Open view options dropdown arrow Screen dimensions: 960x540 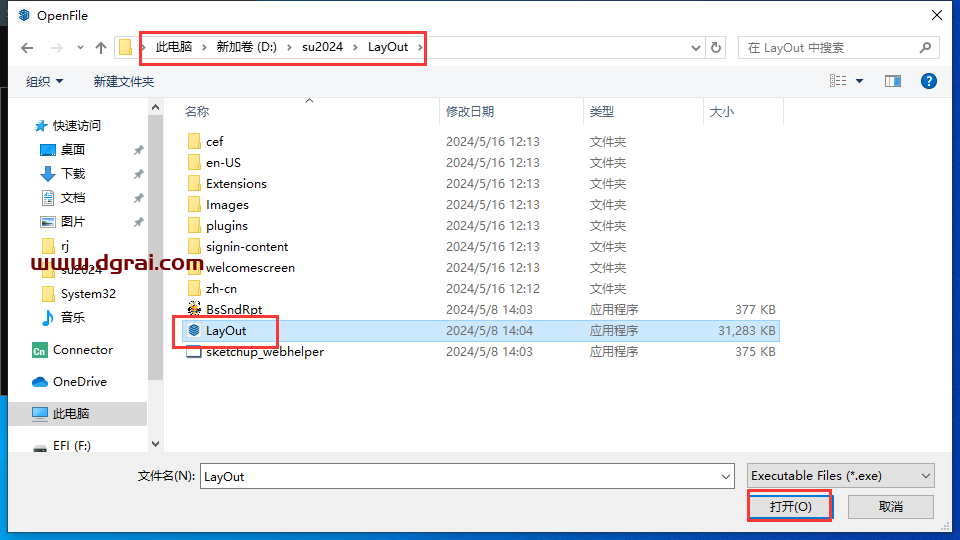(x=860, y=81)
